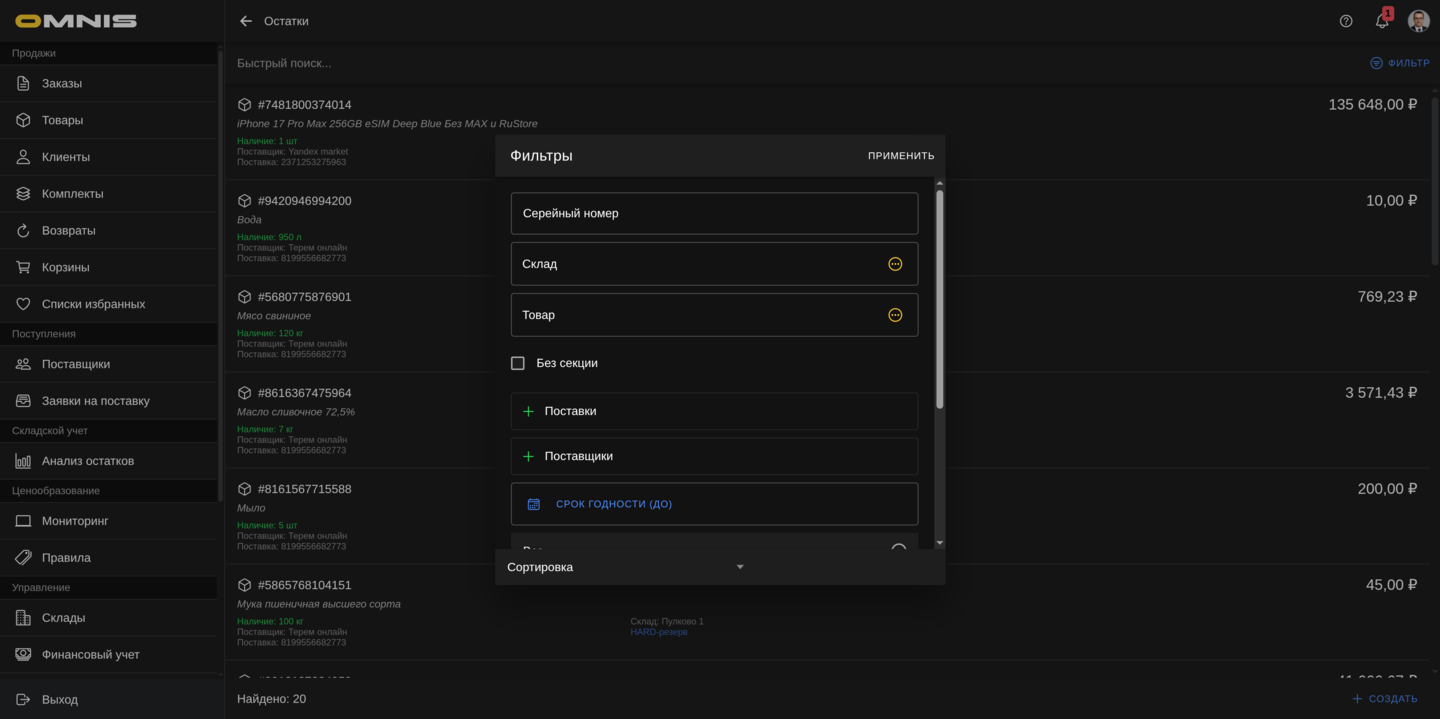Click the box icon for item #7481800374014

click(245, 105)
